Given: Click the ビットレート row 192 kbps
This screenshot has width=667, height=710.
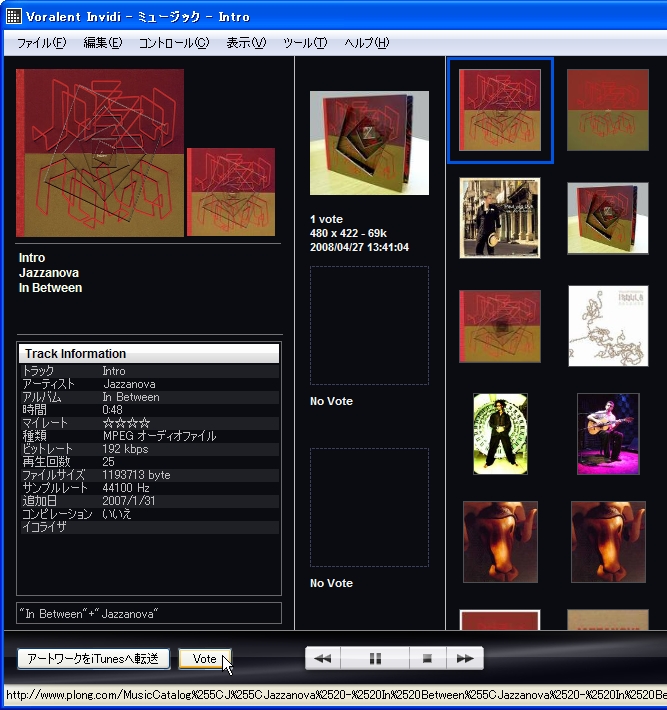Looking at the screenshot, I should tap(149, 449).
